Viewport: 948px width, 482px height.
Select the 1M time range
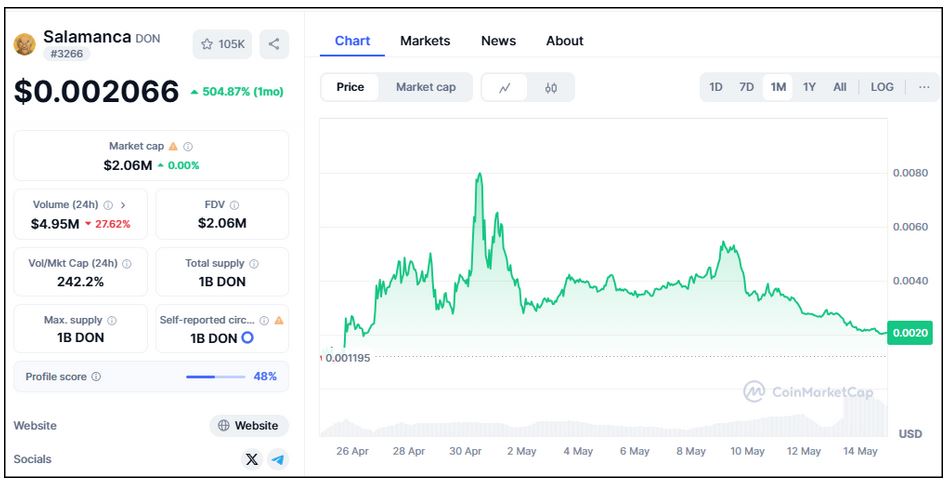click(778, 87)
